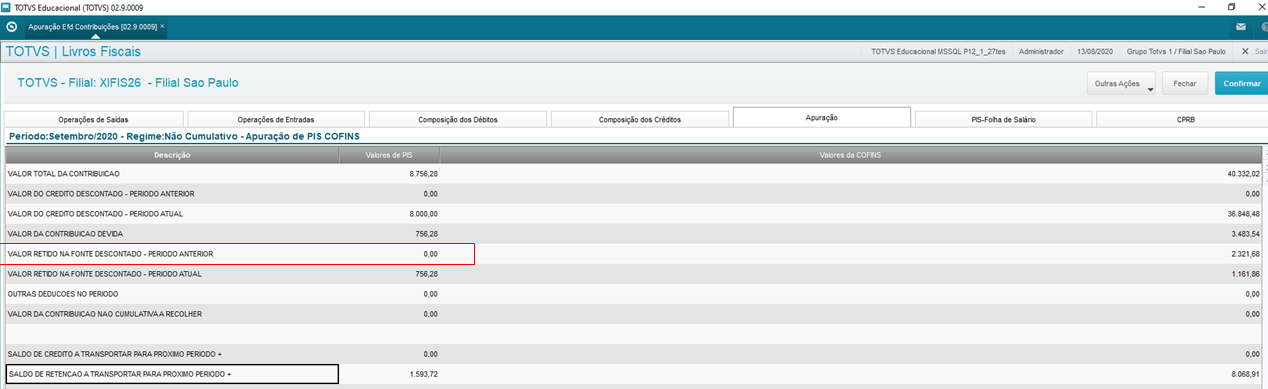Screen dimensions: 1268x389
Task: Switch to the CPRB tab
Action: point(1182,119)
